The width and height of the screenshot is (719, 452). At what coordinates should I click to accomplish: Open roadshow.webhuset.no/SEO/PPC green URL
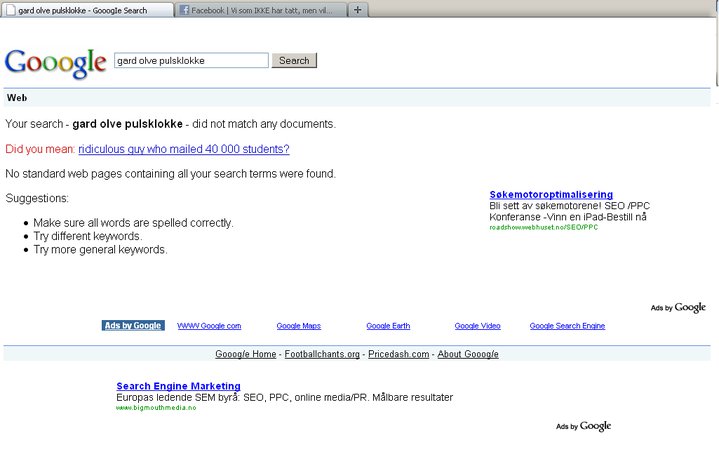coord(543,227)
